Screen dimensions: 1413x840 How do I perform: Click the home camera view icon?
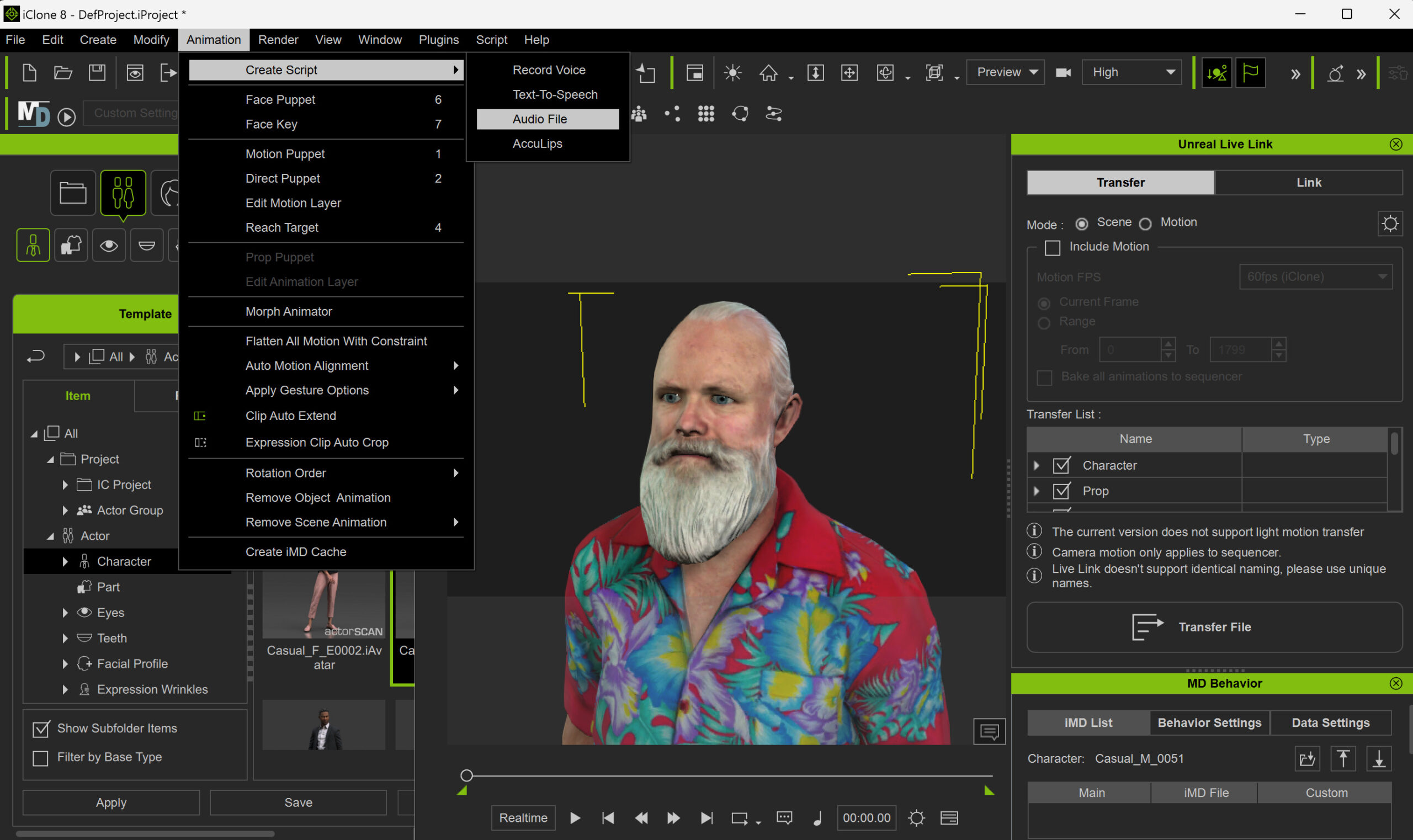click(x=768, y=72)
